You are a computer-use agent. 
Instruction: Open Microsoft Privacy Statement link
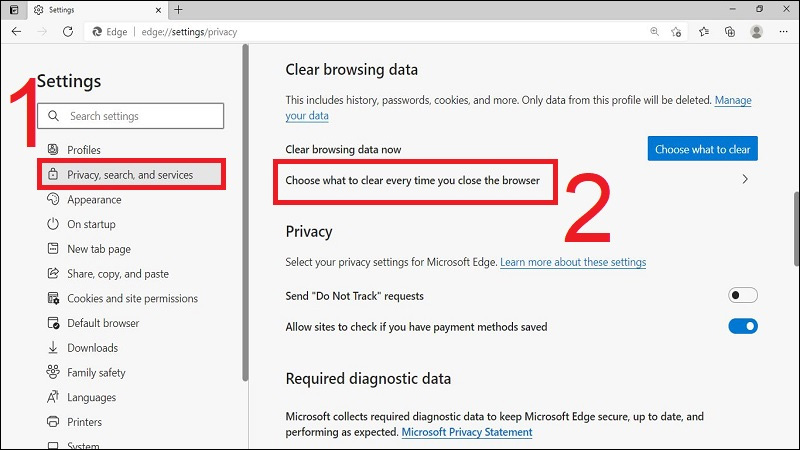466,432
